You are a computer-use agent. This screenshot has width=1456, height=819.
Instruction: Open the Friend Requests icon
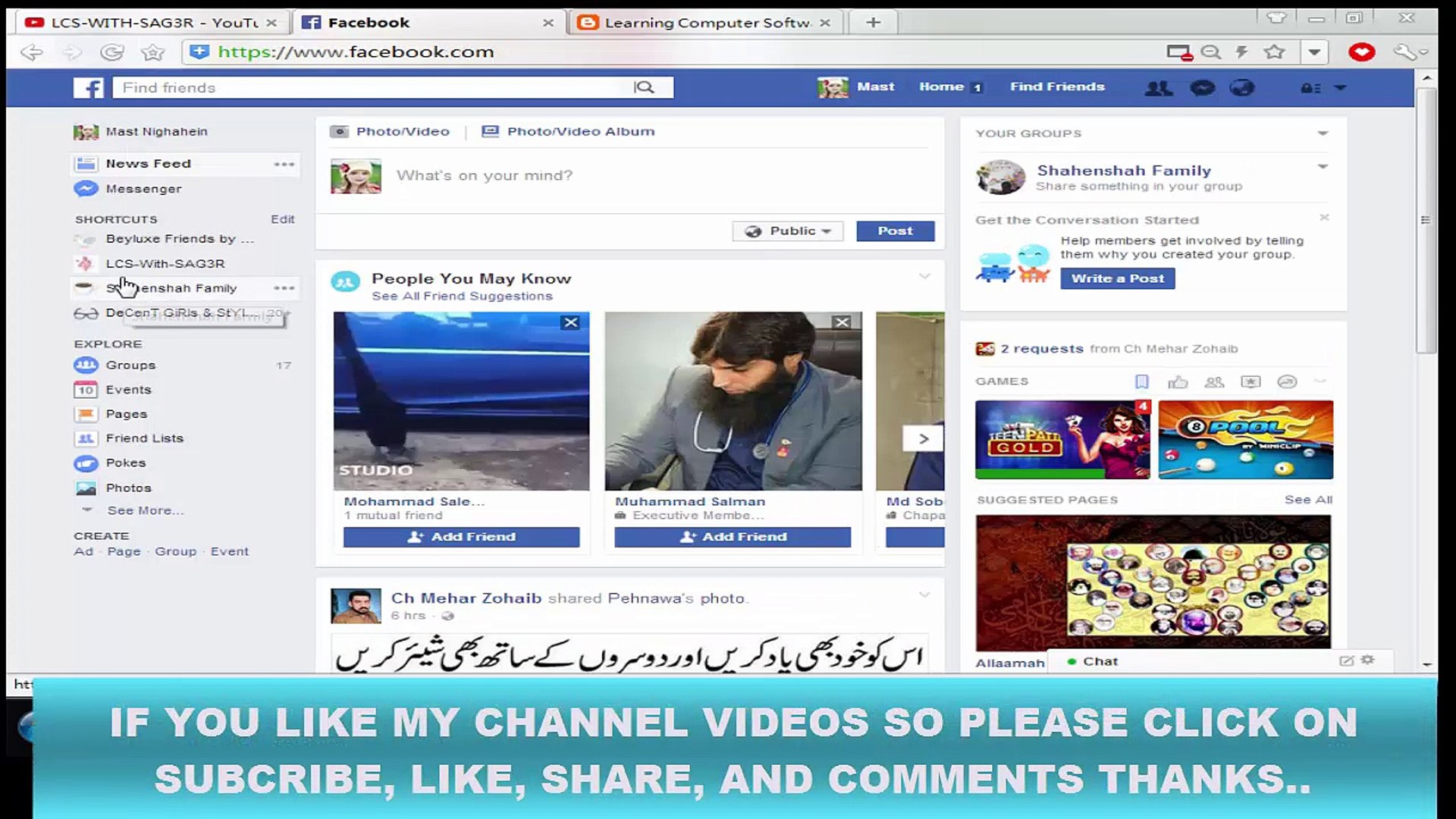click(1159, 87)
